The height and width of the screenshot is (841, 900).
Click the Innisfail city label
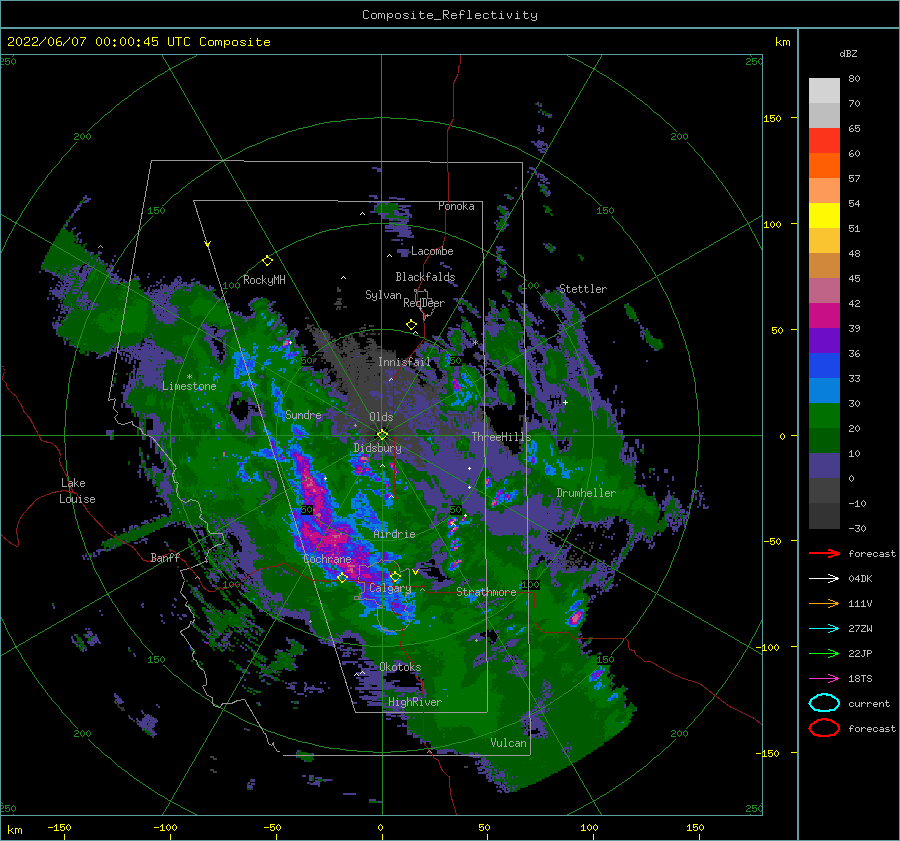404,362
